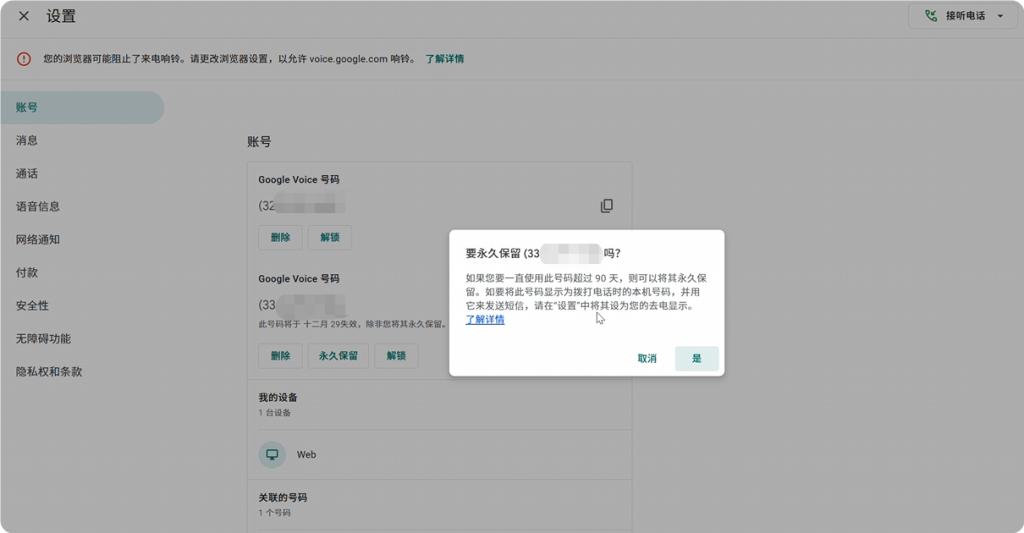Viewport: 1024px width, 533px height.
Task: Go to 通话 settings in sidebar
Action: [x=27, y=173]
